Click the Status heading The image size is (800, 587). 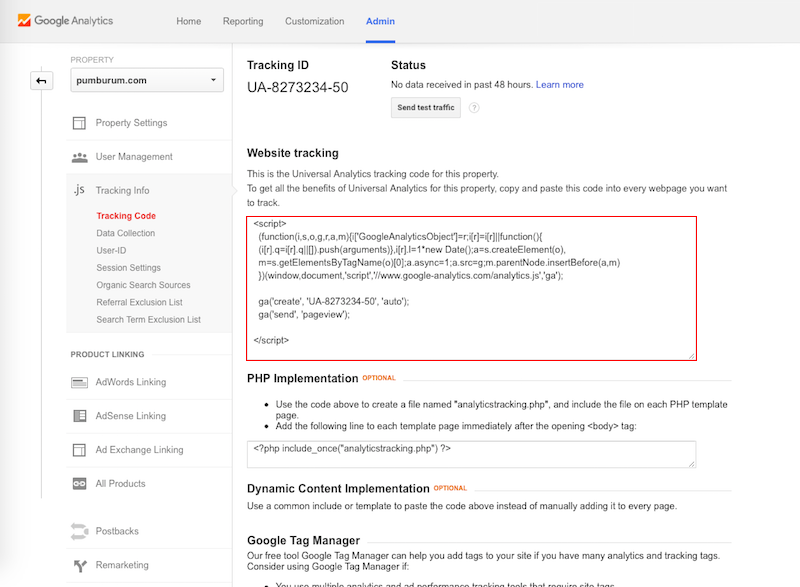[x=408, y=65]
